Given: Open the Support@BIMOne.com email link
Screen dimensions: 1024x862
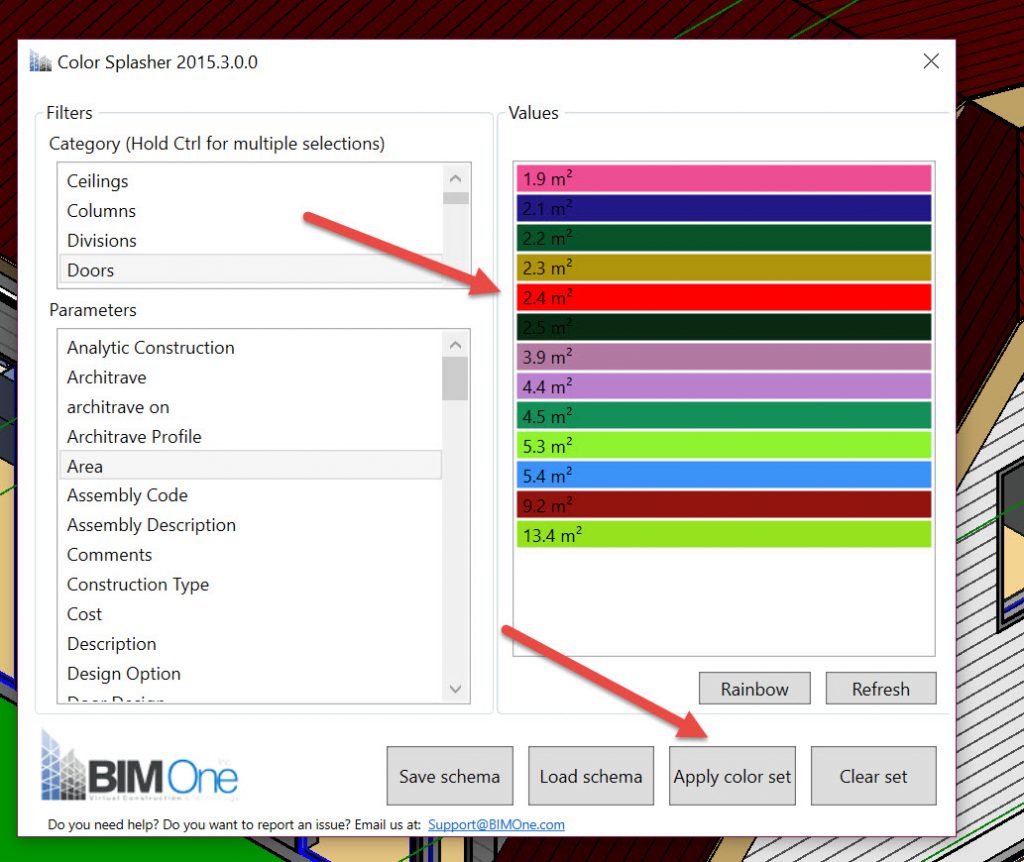Looking at the screenshot, I should click(496, 825).
